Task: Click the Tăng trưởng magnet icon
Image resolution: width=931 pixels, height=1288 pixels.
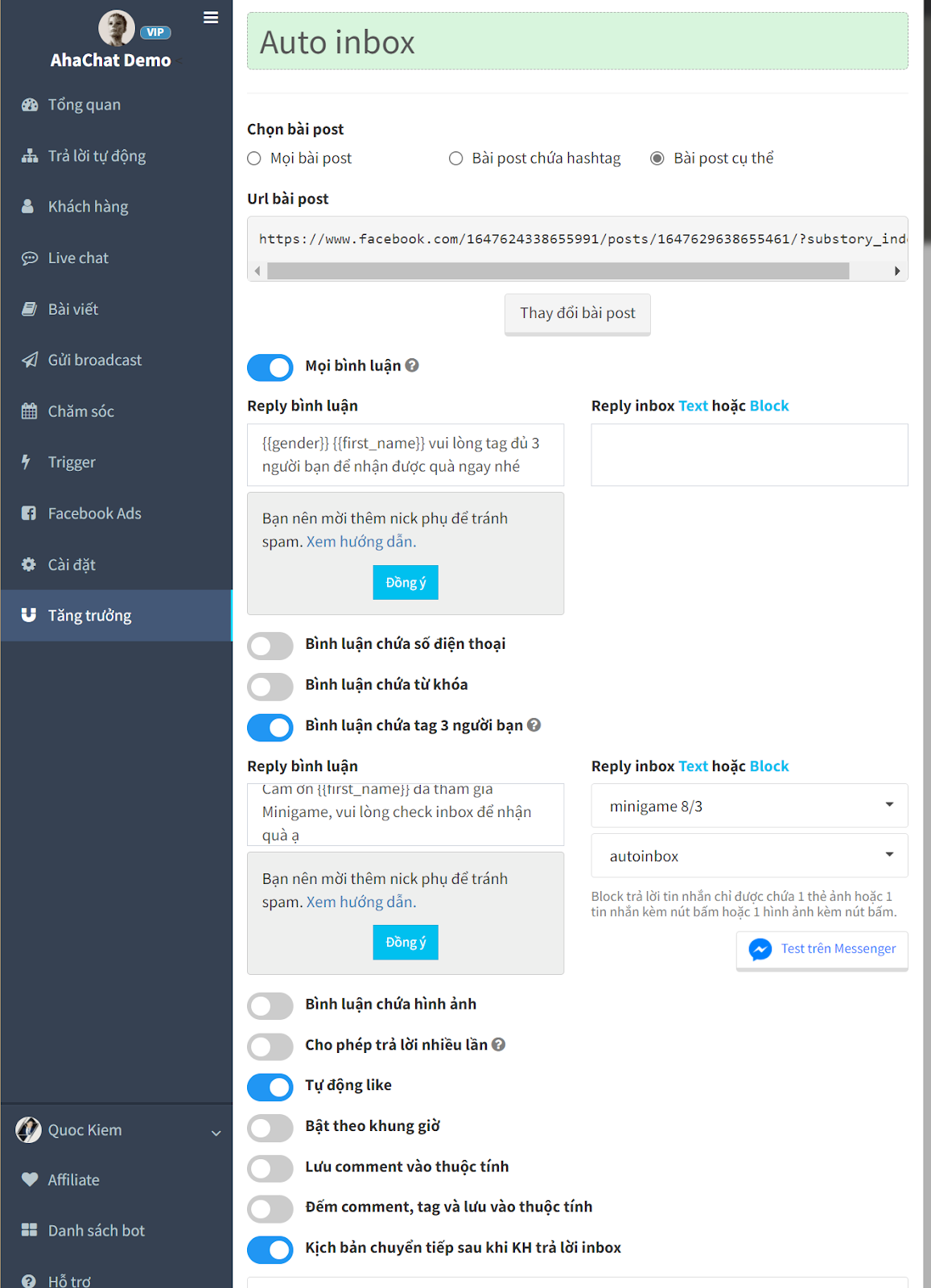Action: (x=29, y=615)
